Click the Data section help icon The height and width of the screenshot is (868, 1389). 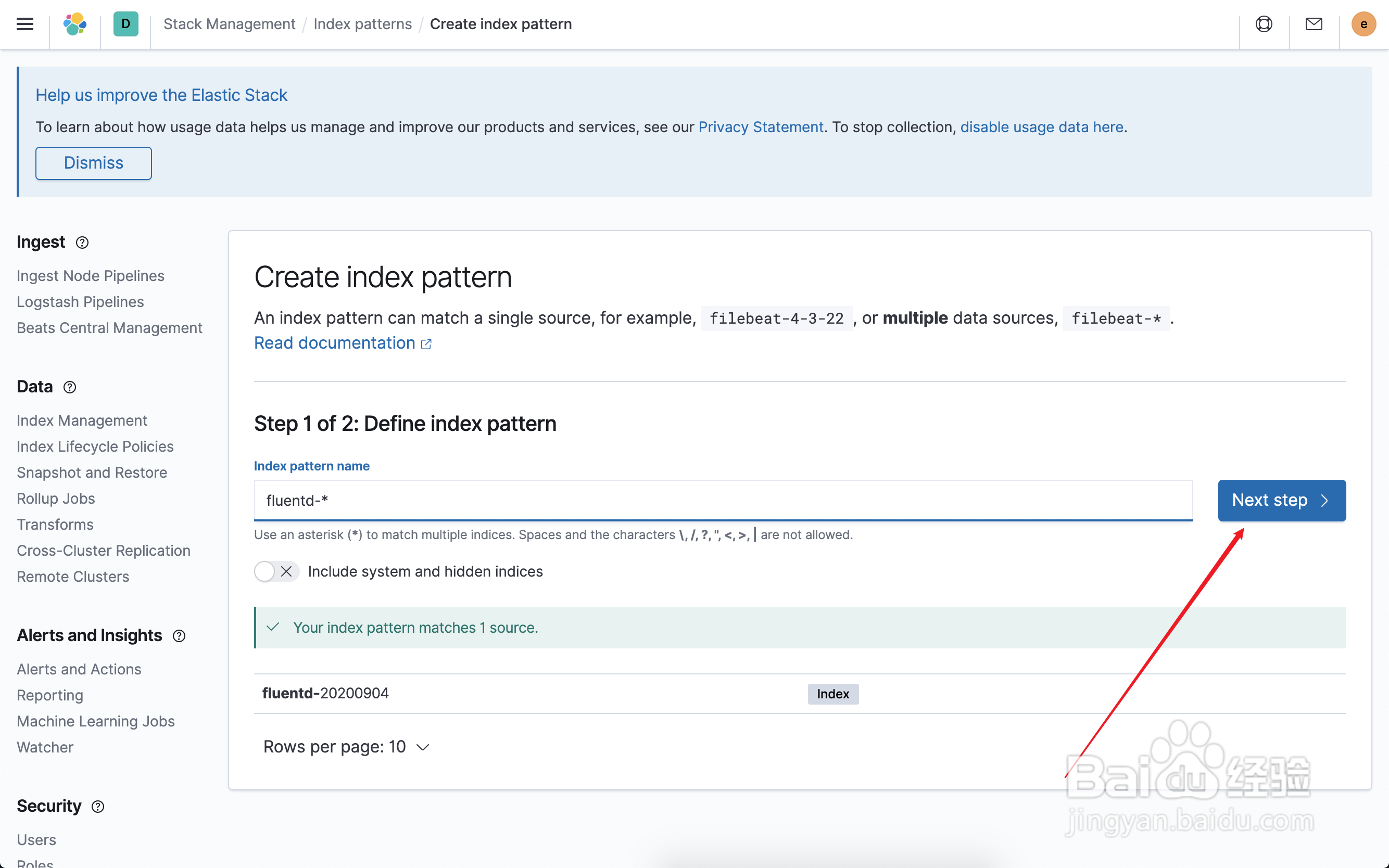point(69,388)
